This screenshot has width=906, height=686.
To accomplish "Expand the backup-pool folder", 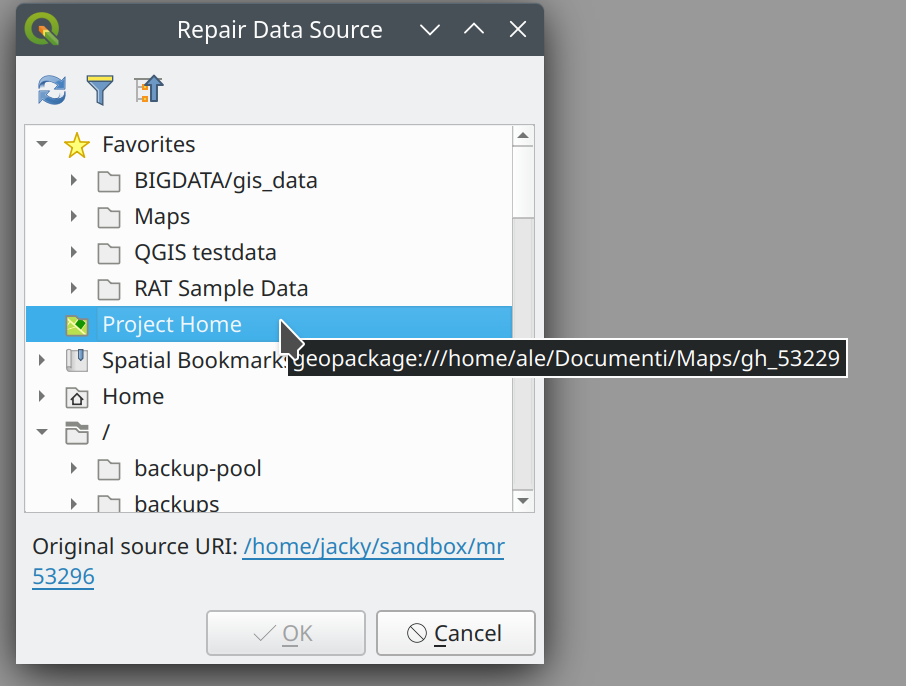I will tap(74, 468).
